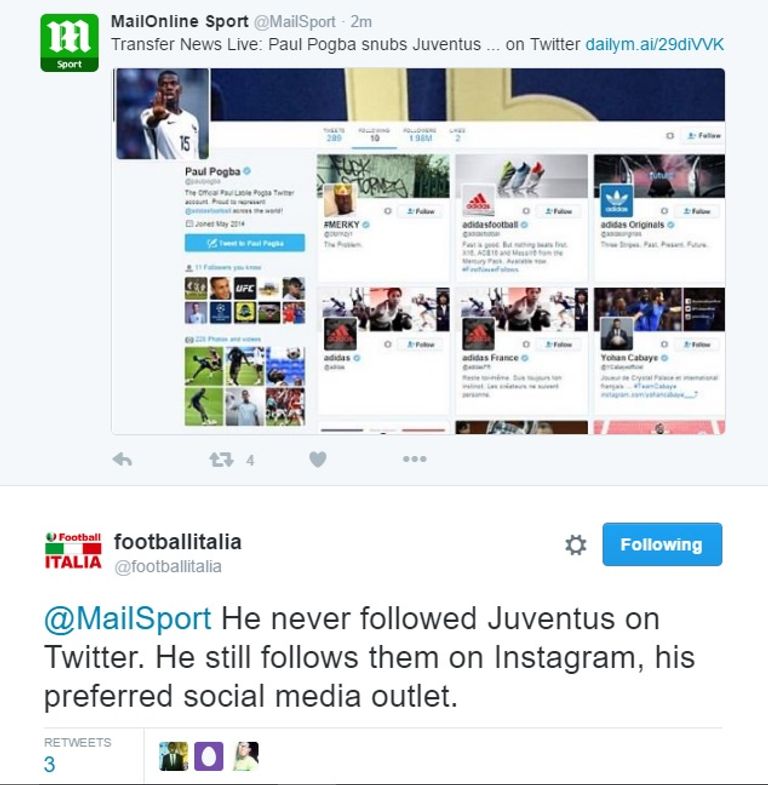Click the retweets count number 3
768x785 pixels.
coord(50,764)
